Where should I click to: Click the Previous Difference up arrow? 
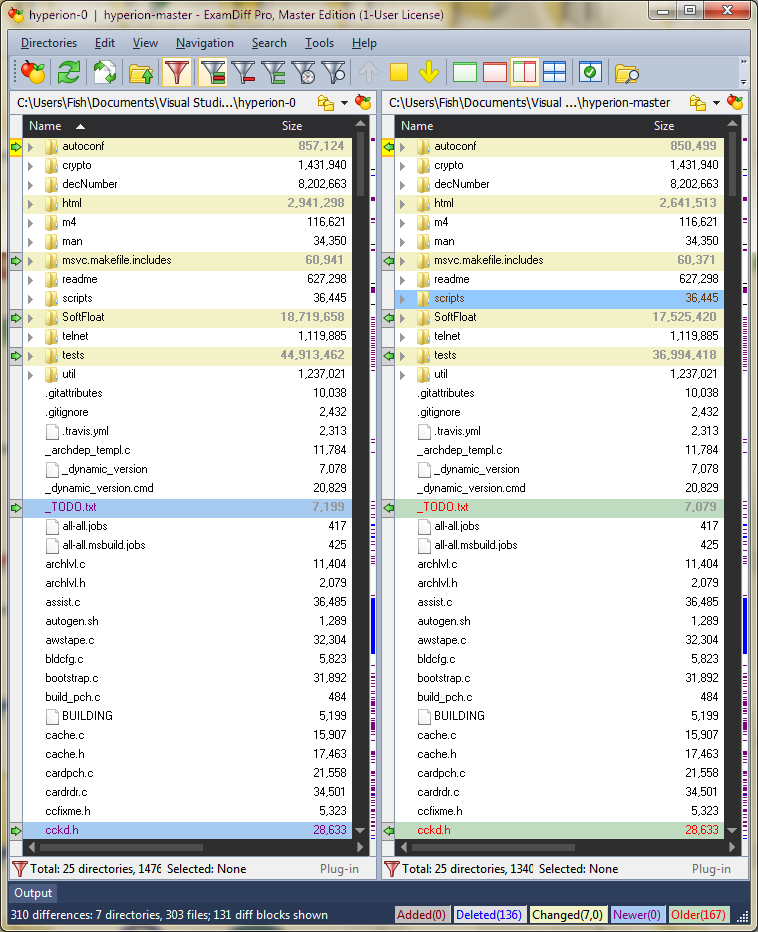369,73
